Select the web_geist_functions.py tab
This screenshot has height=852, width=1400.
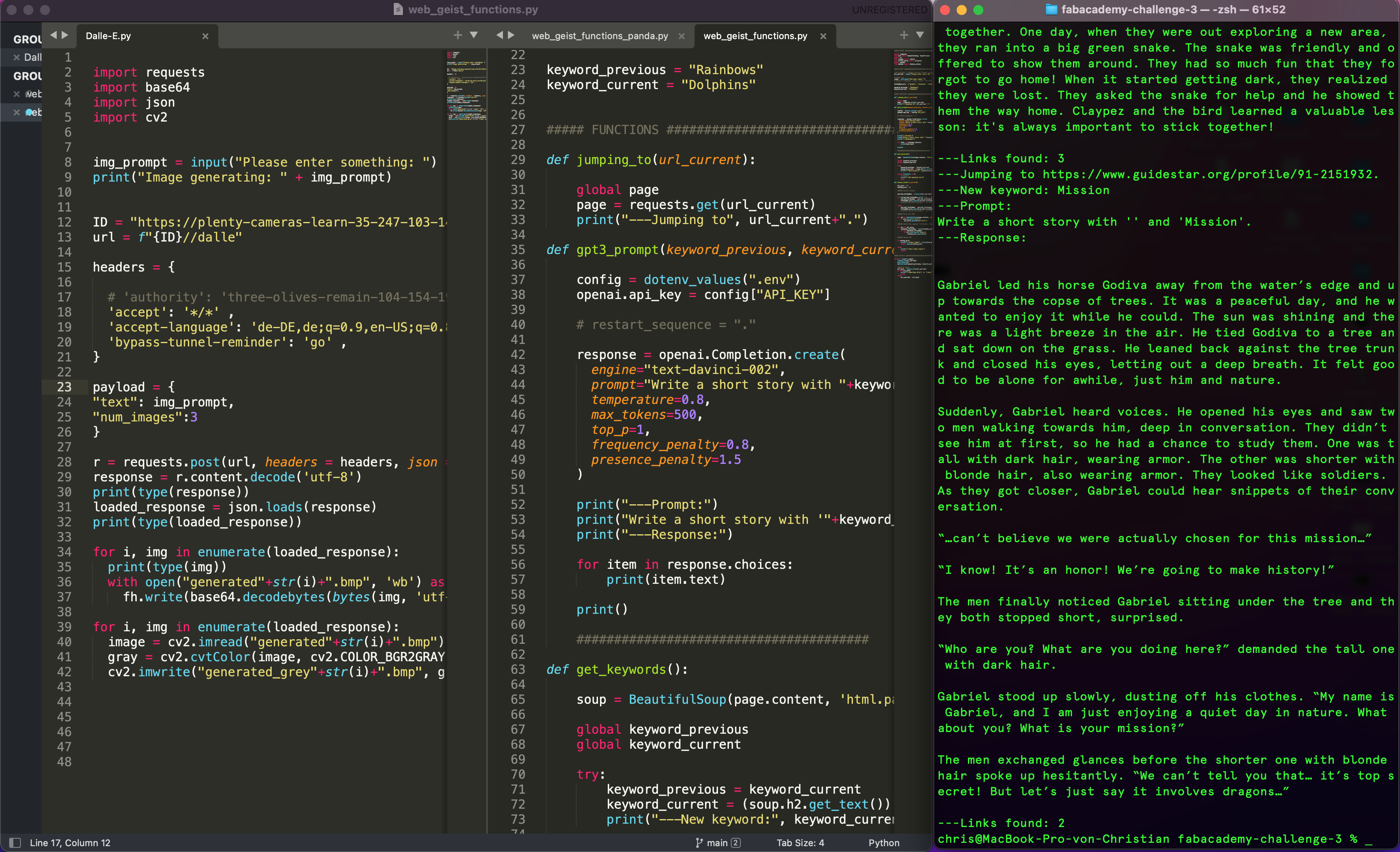(755, 36)
